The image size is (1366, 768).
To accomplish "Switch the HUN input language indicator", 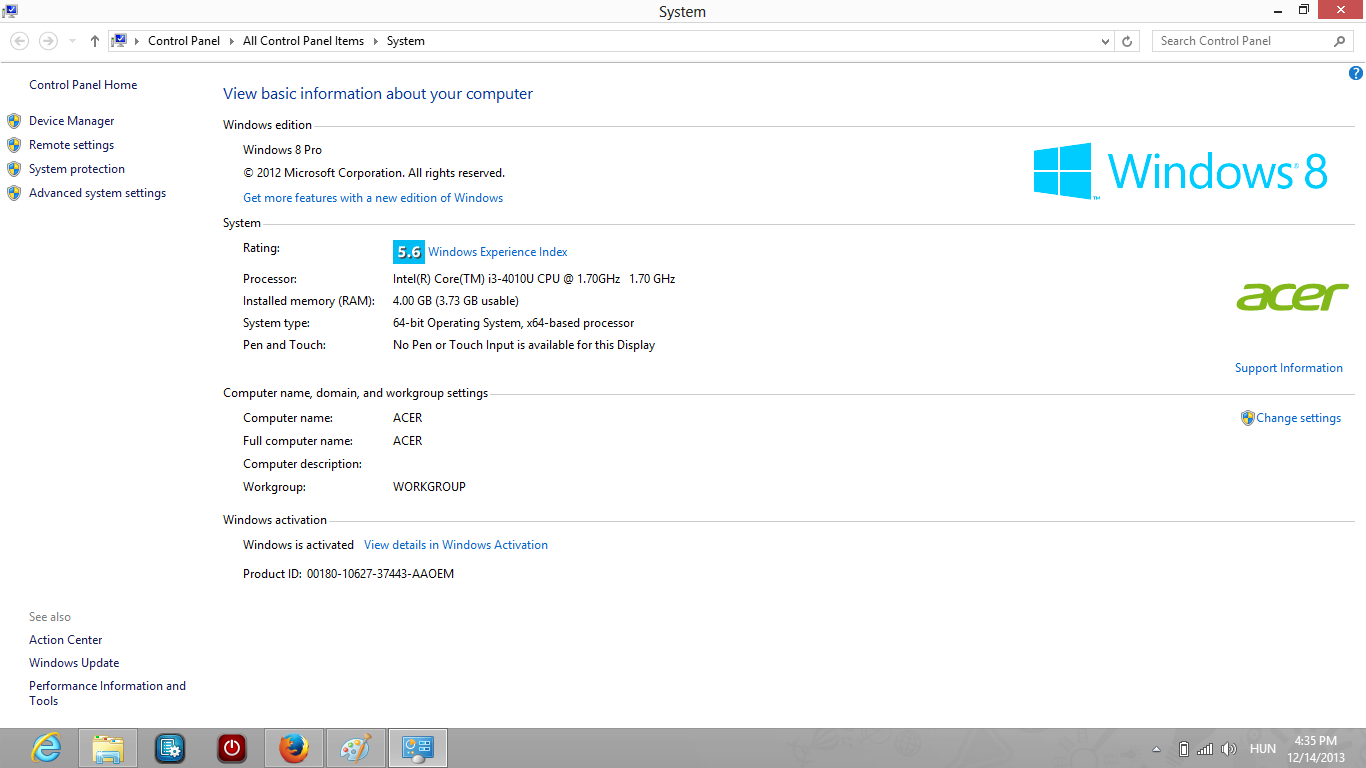I will tap(1262, 749).
